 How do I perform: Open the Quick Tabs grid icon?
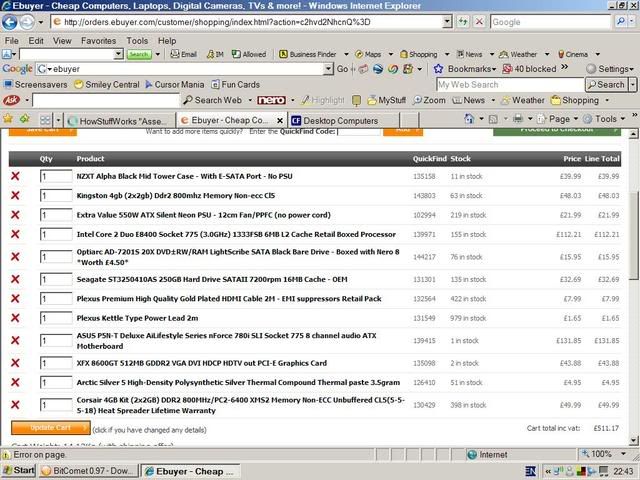[x=45, y=120]
